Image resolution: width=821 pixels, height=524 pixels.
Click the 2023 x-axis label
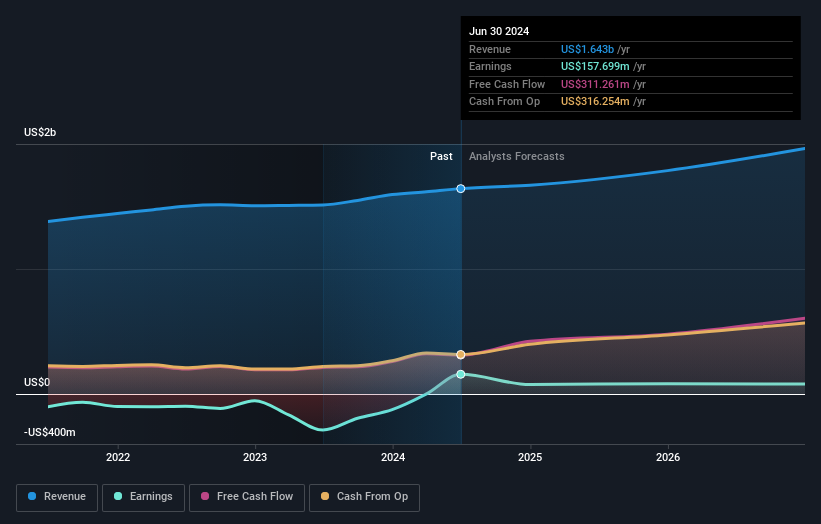(x=255, y=457)
